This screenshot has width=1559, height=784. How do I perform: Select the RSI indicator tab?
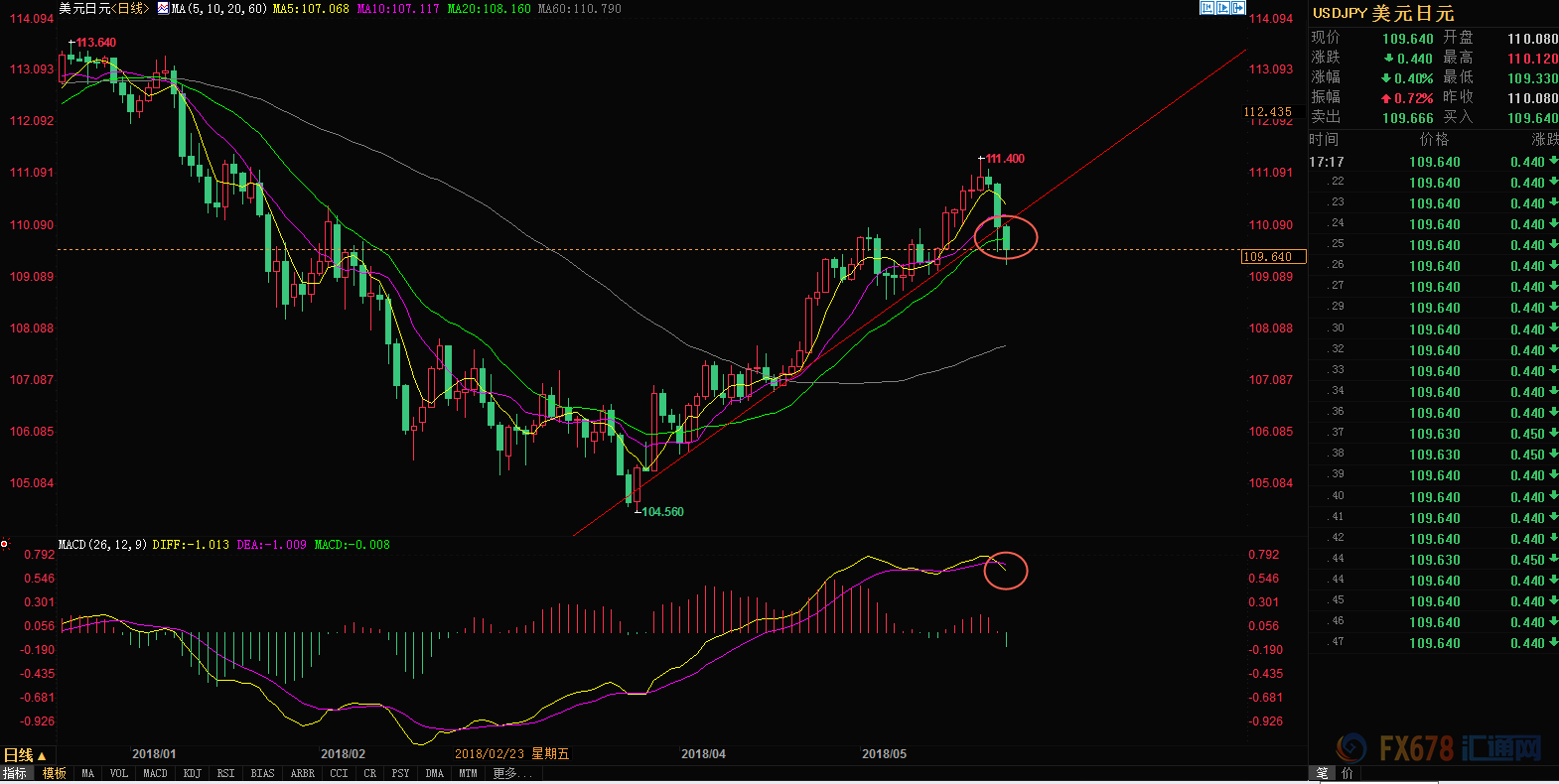coord(226,773)
